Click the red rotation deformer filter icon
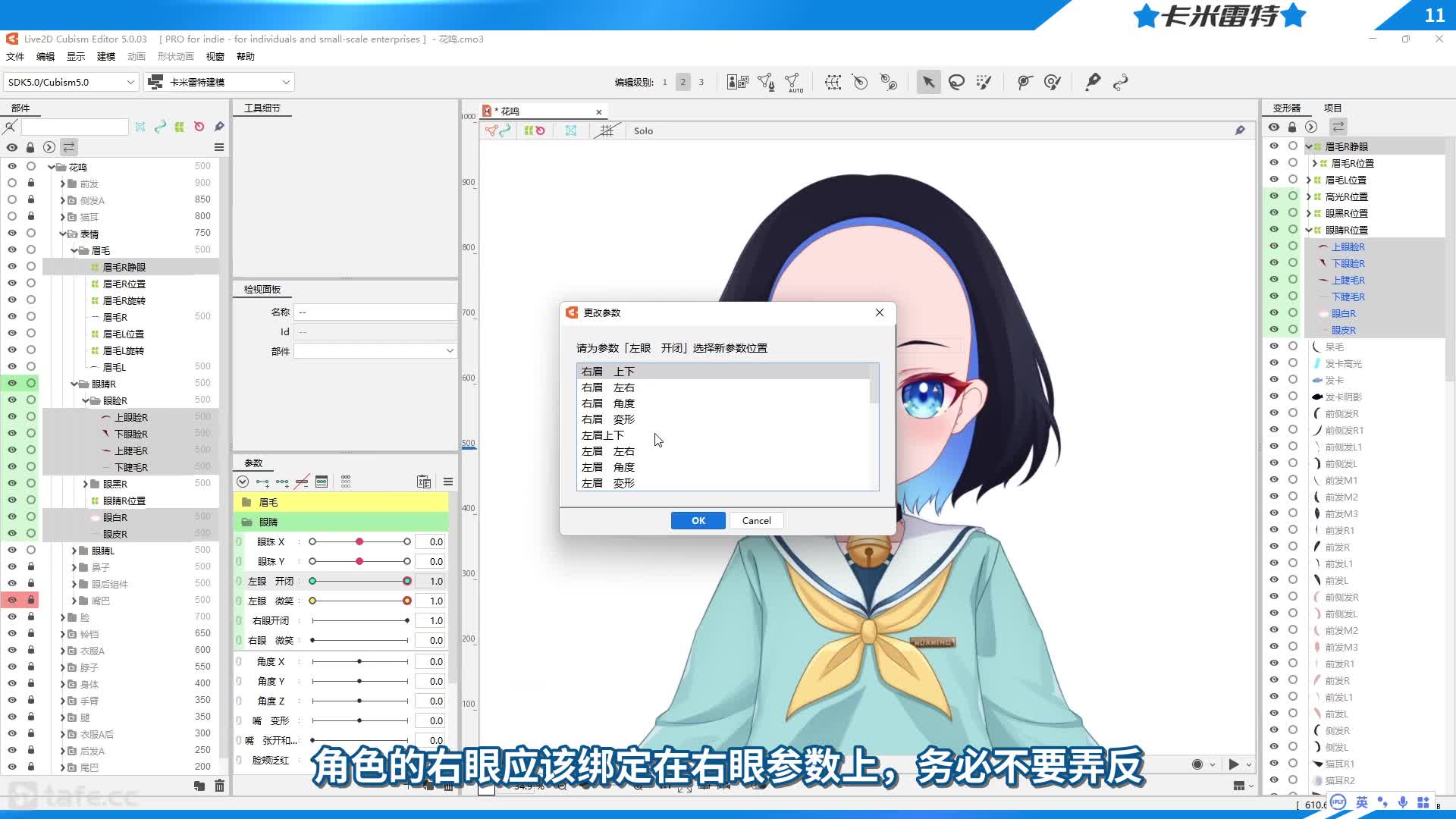1456x819 pixels. (x=199, y=127)
